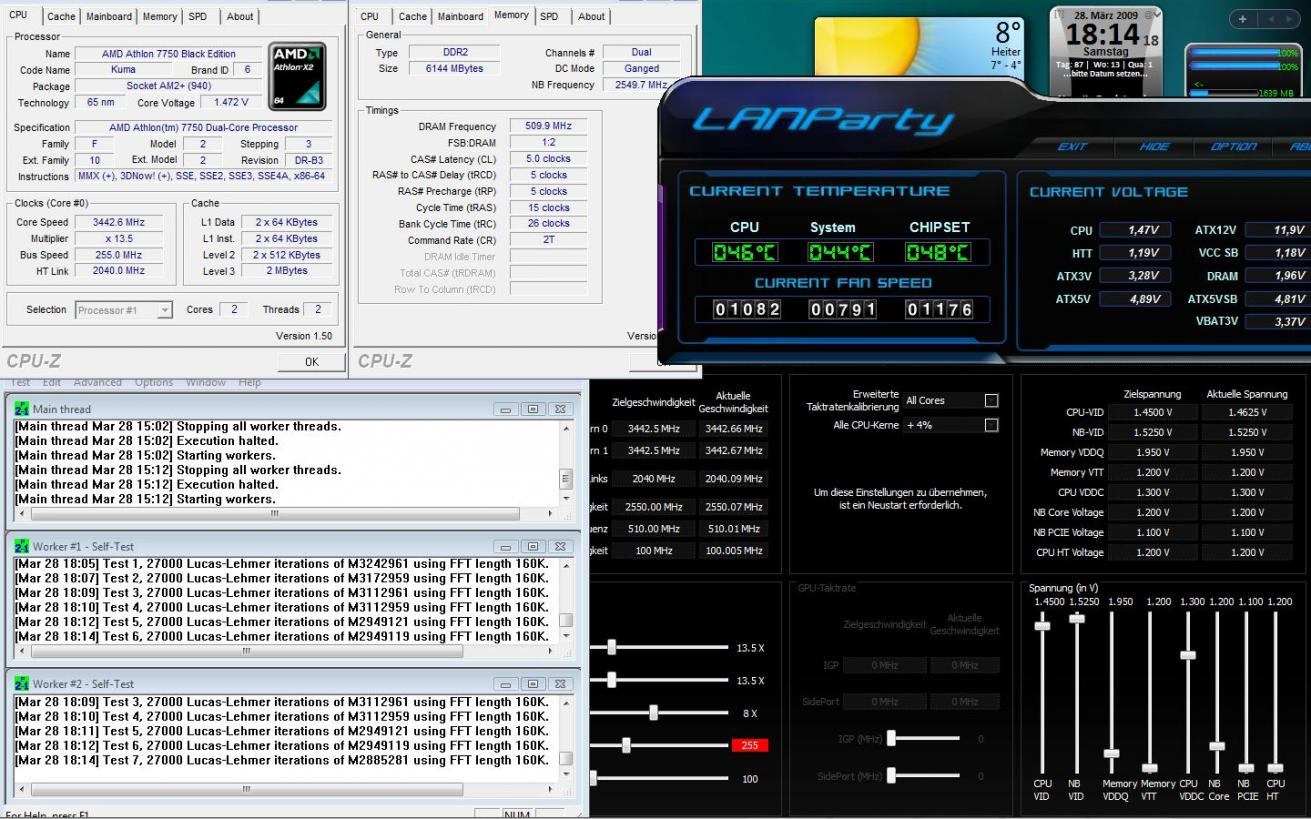This screenshot has height=819, width=1311.
Task: Open Mainboard tab in CPU-Z processor window
Action: click(x=109, y=16)
